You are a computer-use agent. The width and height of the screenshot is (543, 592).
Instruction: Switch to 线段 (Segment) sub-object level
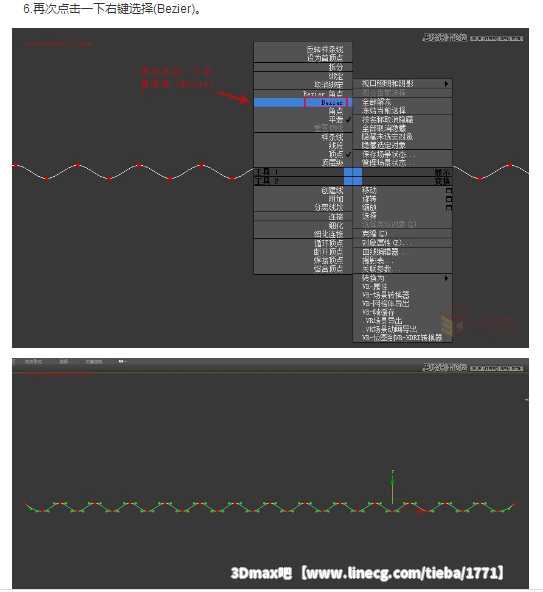pos(336,146)
